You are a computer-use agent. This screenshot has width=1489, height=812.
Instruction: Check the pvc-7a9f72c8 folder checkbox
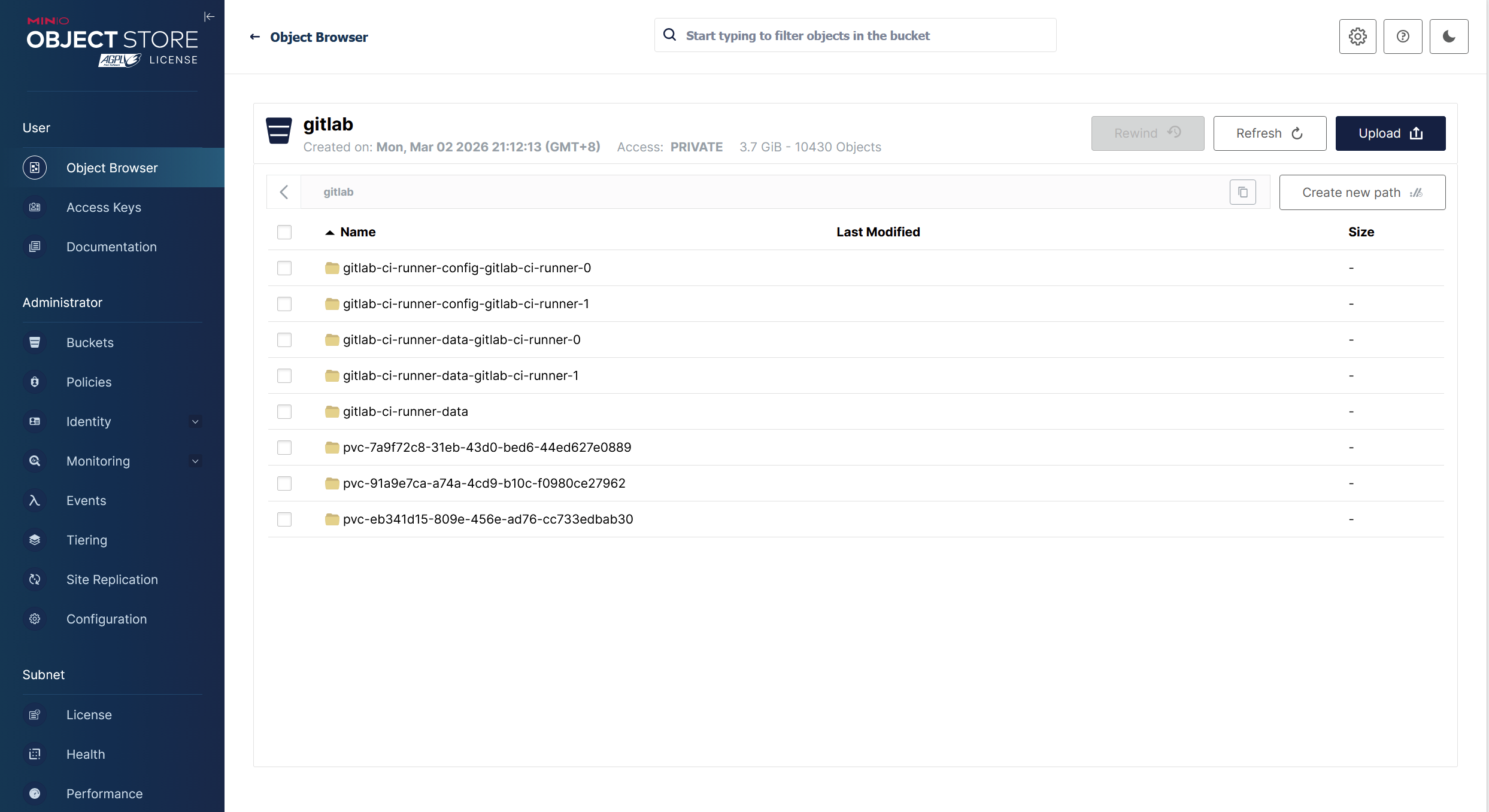tap(284, 448)
